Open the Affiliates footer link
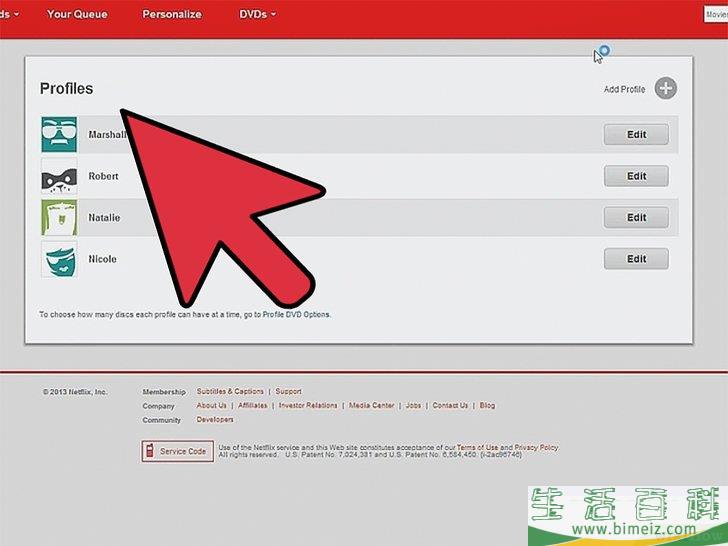This screenshot has height=546, width=728. click(253, 405)
